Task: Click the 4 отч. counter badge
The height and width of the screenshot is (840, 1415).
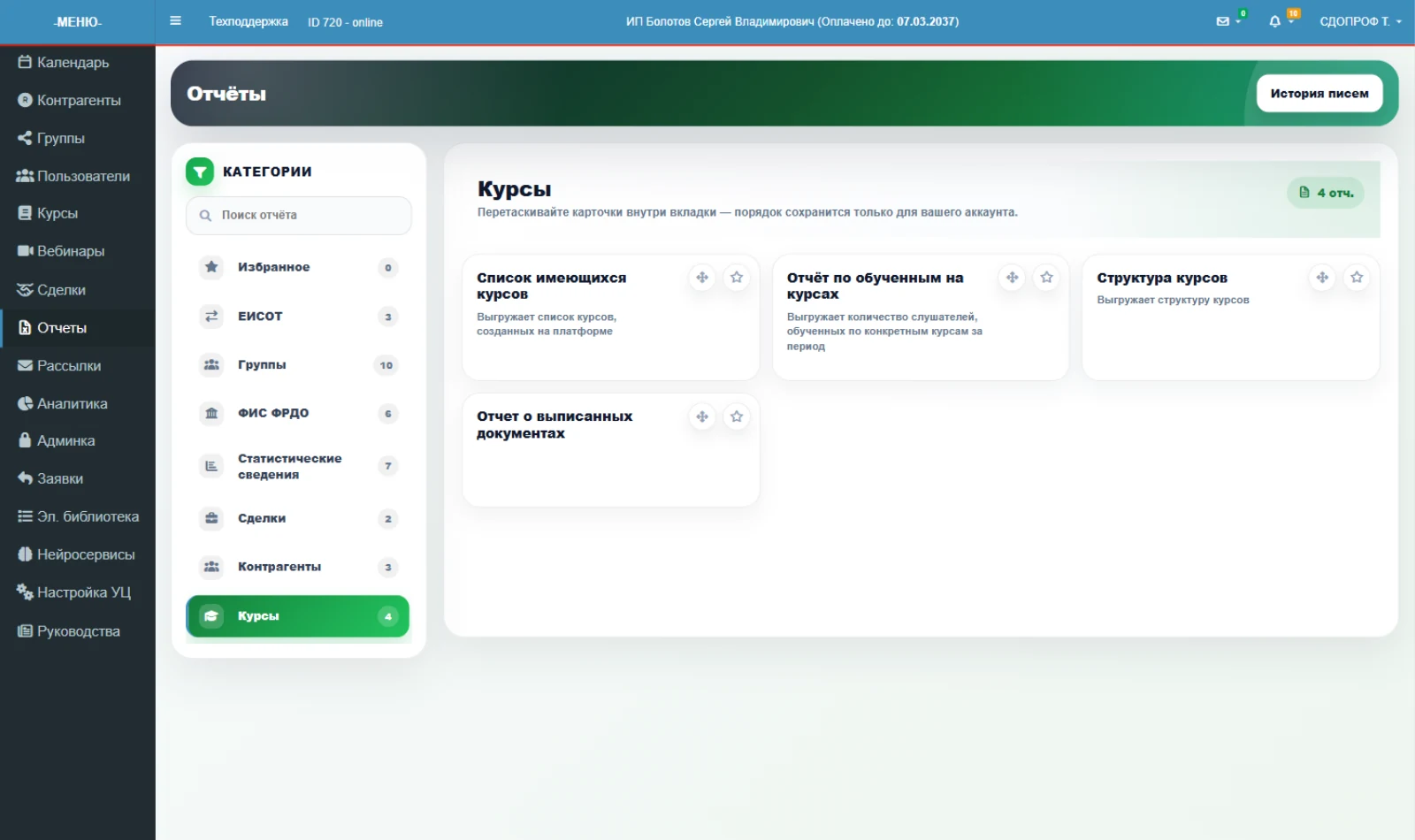Action: 1326,193
